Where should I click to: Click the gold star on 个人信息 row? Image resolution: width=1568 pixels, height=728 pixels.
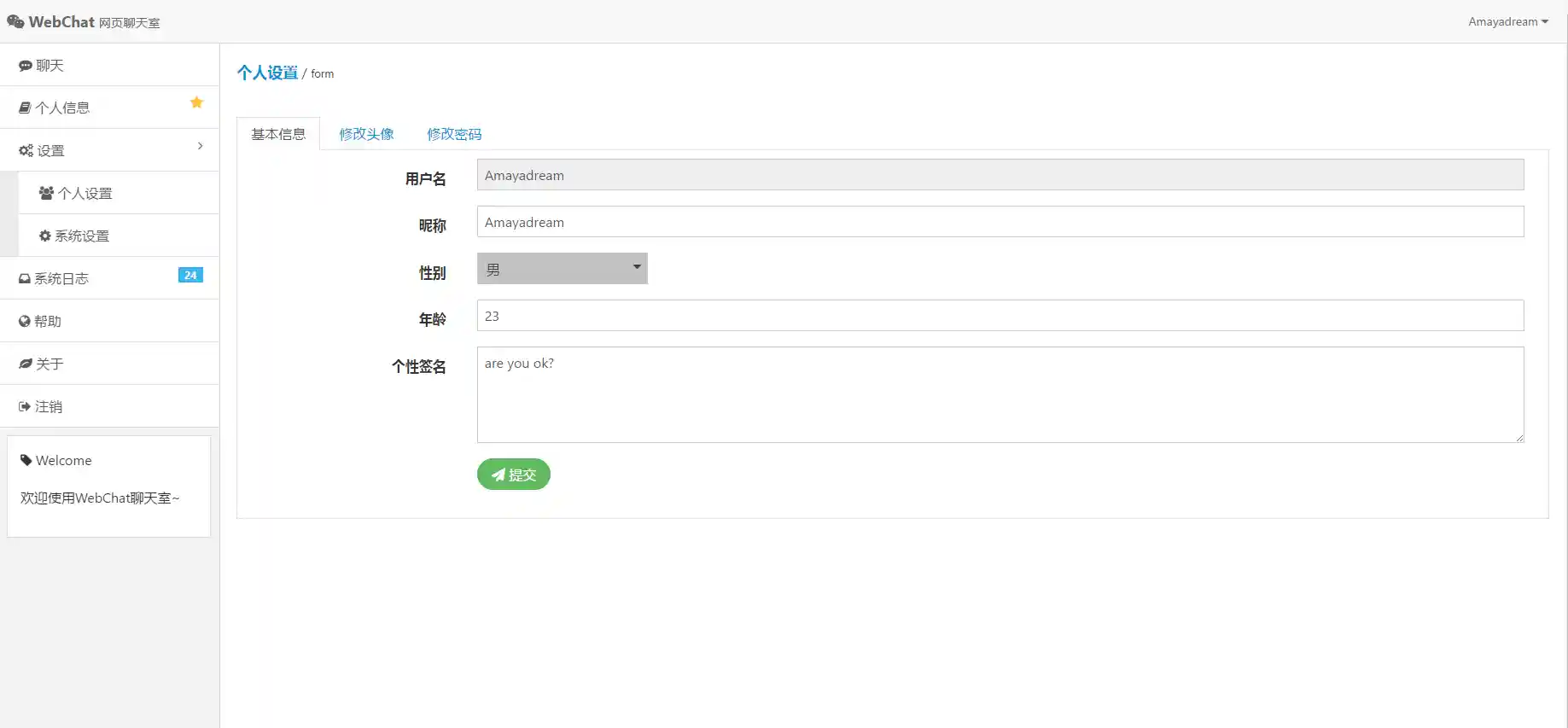pos(196,102)
